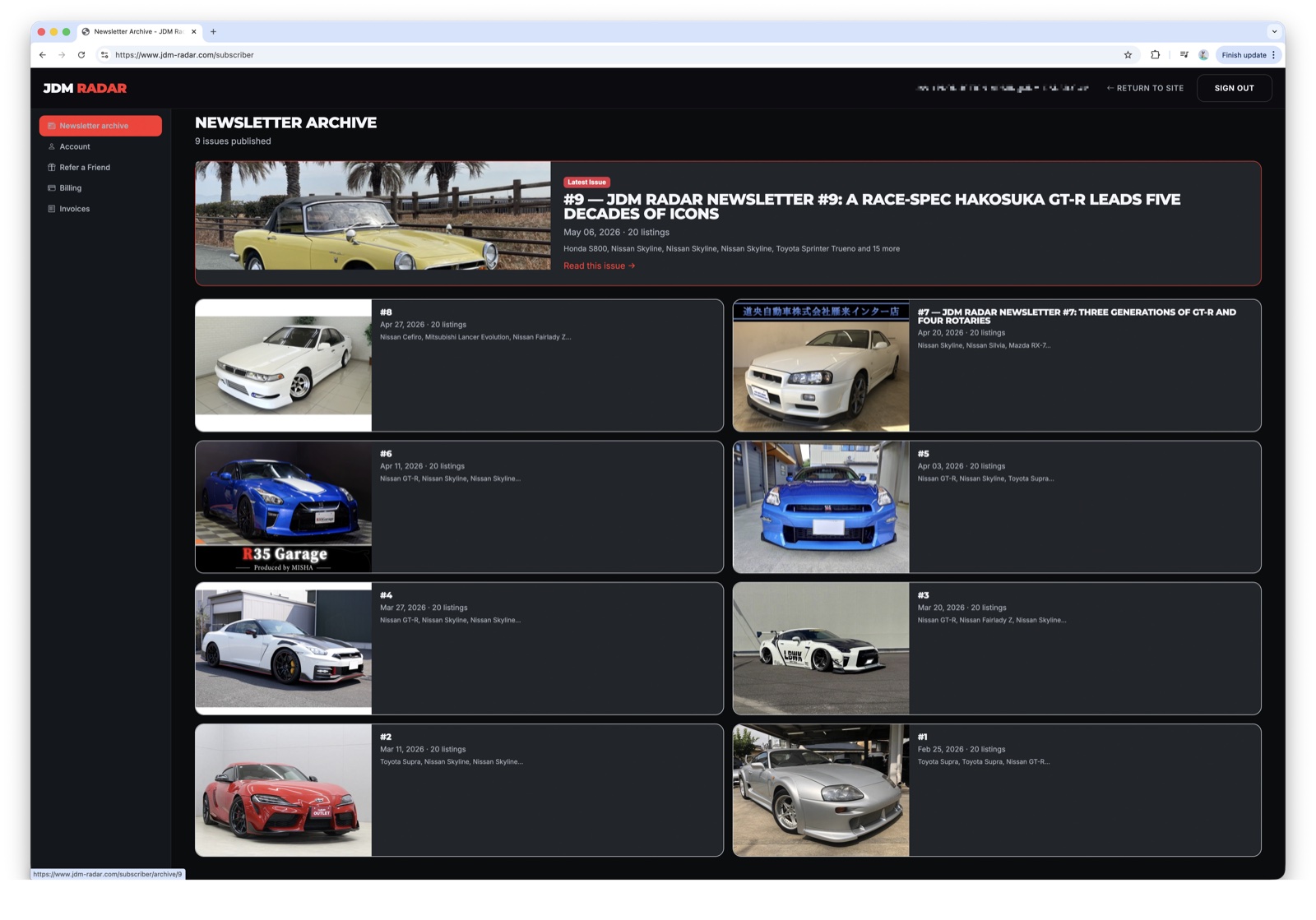
Task: Expand the tab search chevron
Action: (x=1274, y=31)
